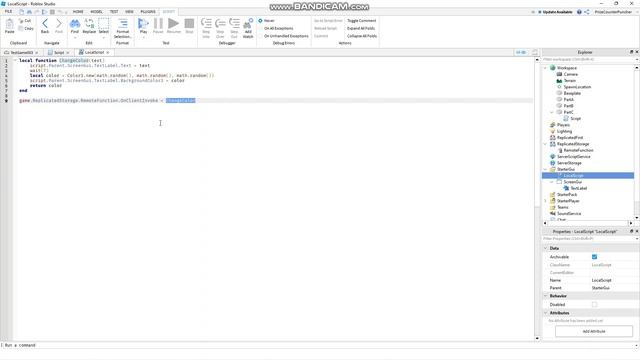640x360 pixels.
Task: Select SpawnLocation in Explorer
Action: click(577, 87)
